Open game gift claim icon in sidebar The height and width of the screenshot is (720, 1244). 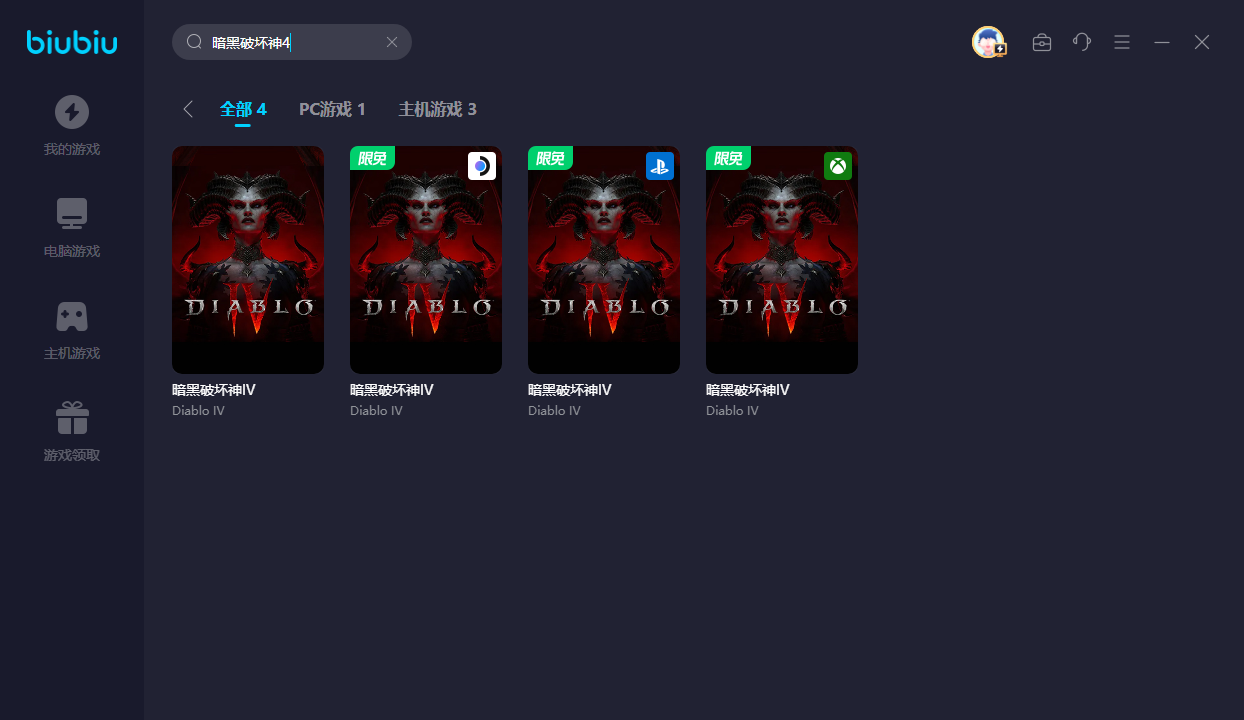pyautogui.click(x=71, y=418)
